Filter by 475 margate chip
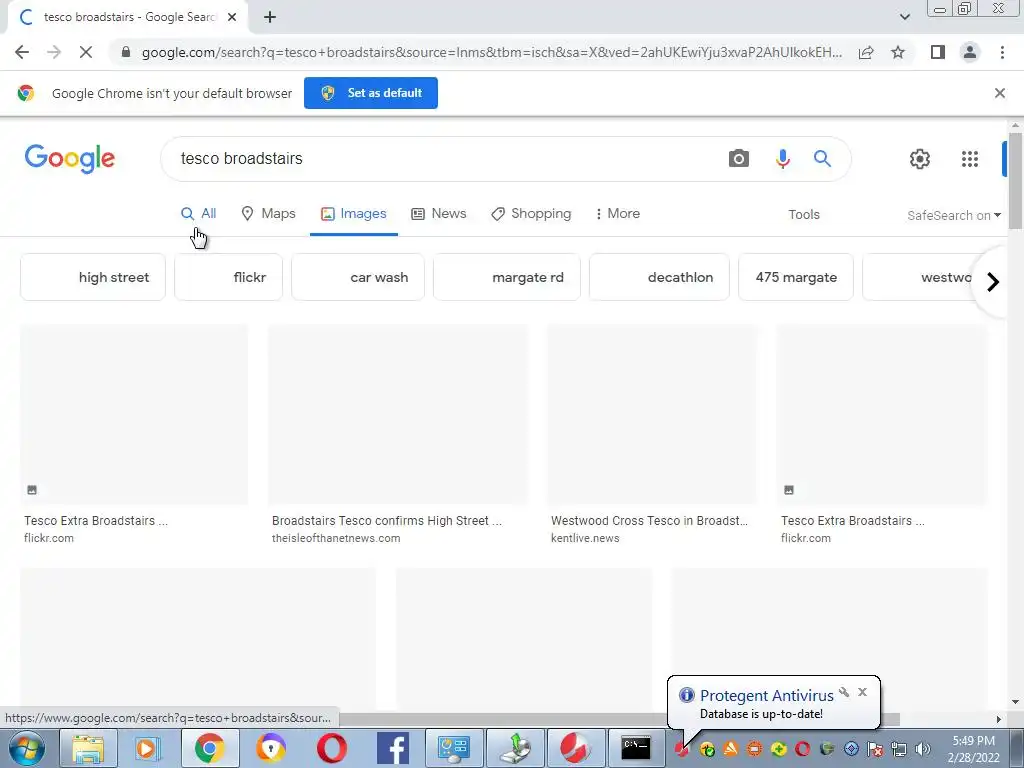Viewport: 1024px width, 768px height. point(796,277)
